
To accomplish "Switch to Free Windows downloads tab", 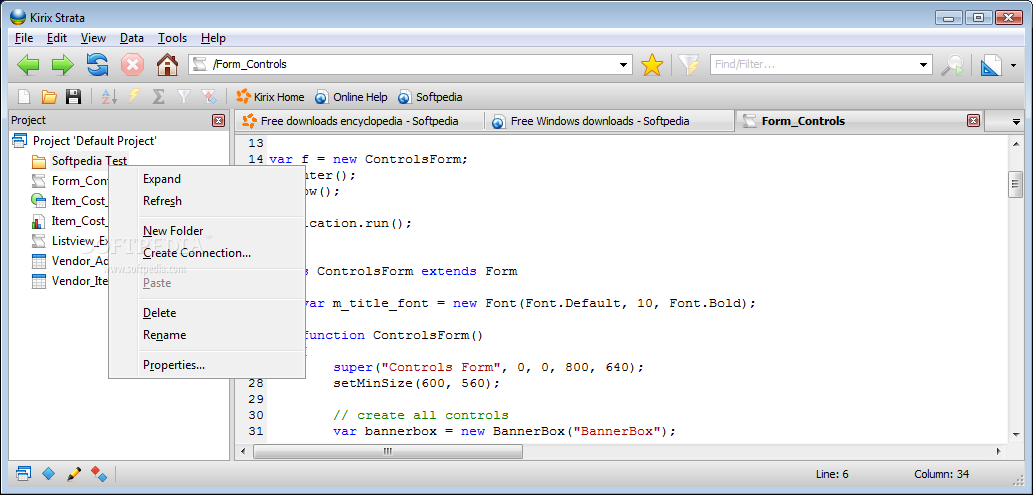I will 609,121.
